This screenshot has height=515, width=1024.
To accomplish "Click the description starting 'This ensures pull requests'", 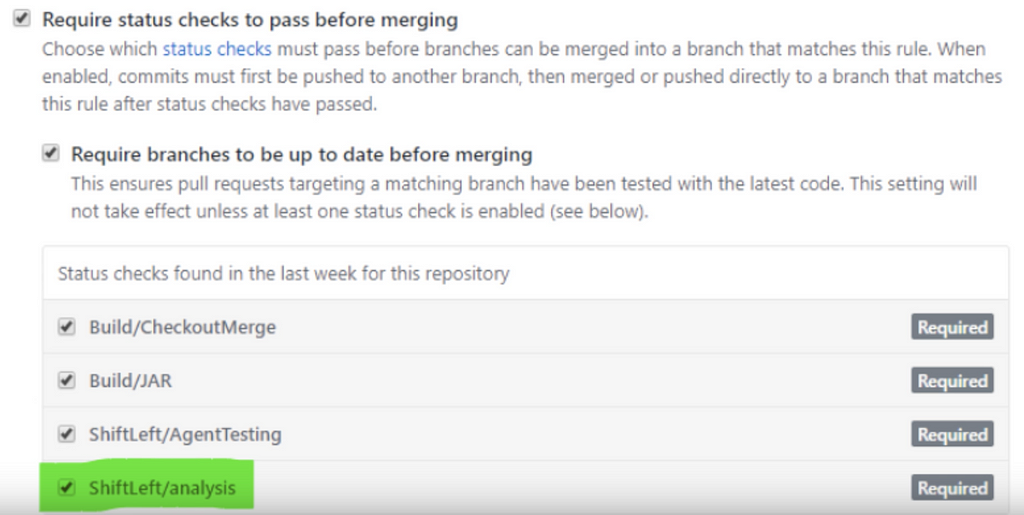I will click(x=520, y=197).
